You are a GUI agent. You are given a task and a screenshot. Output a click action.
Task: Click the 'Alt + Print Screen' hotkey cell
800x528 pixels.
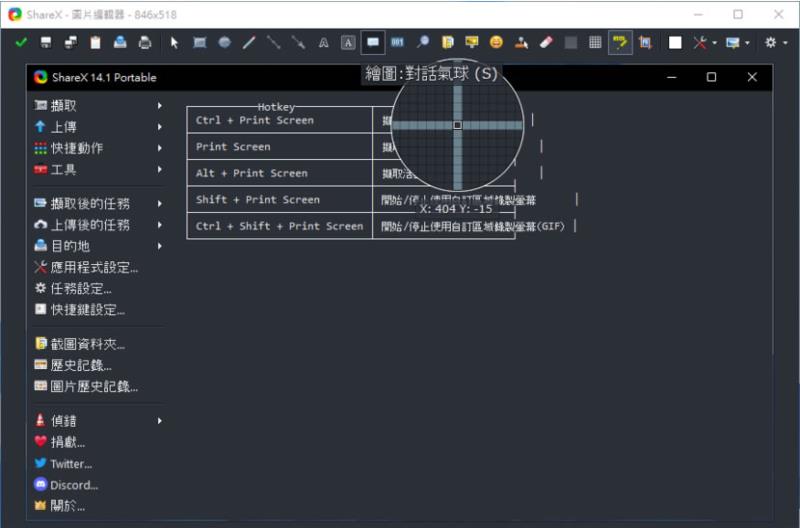[280, 173]
